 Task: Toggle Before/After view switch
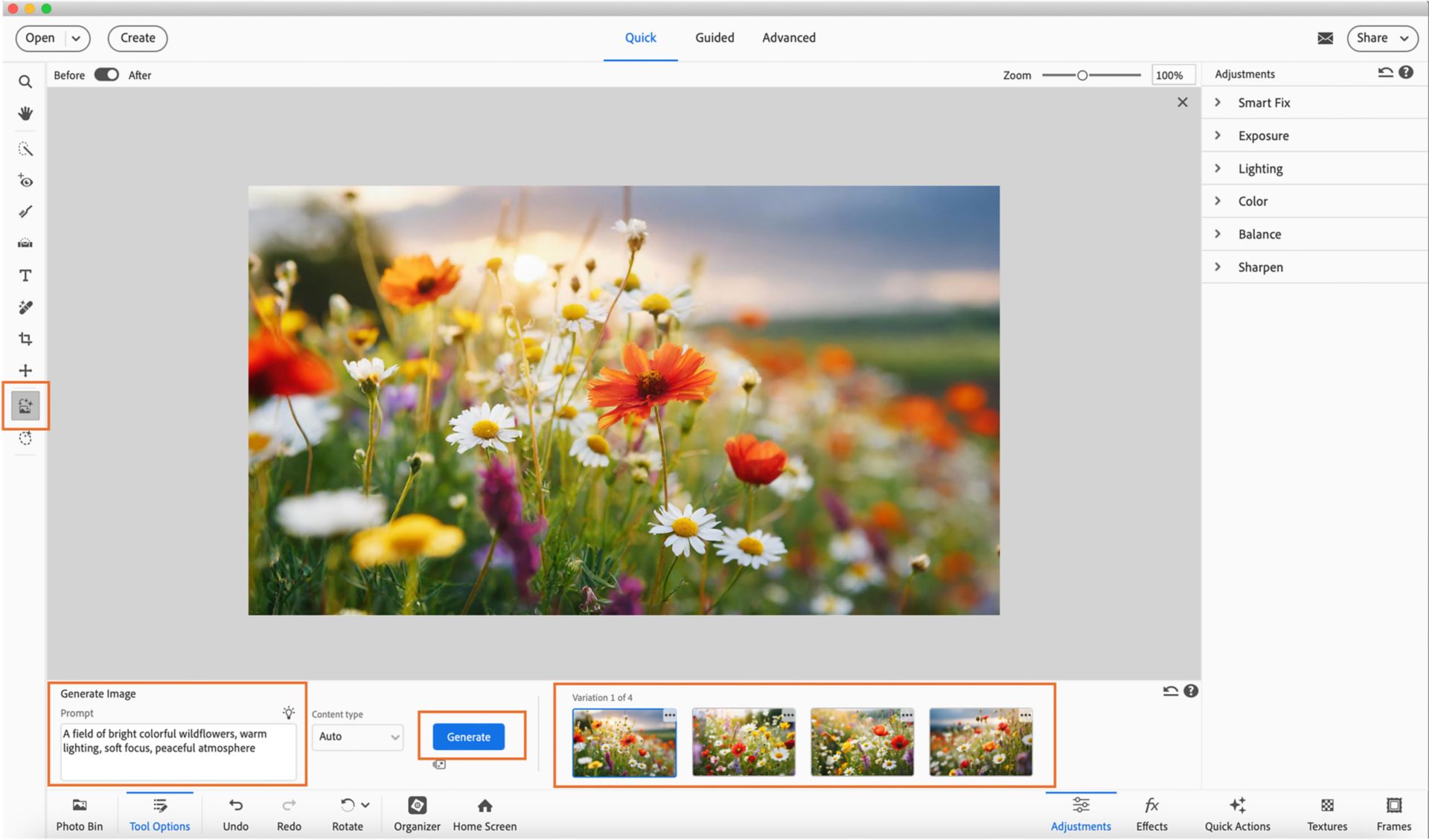pyautogui.click(x=106, y=74)
